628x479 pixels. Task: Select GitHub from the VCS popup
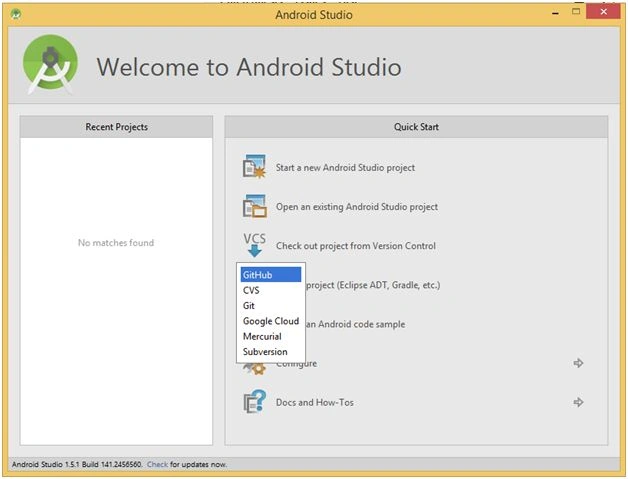(x=271, y=275)
